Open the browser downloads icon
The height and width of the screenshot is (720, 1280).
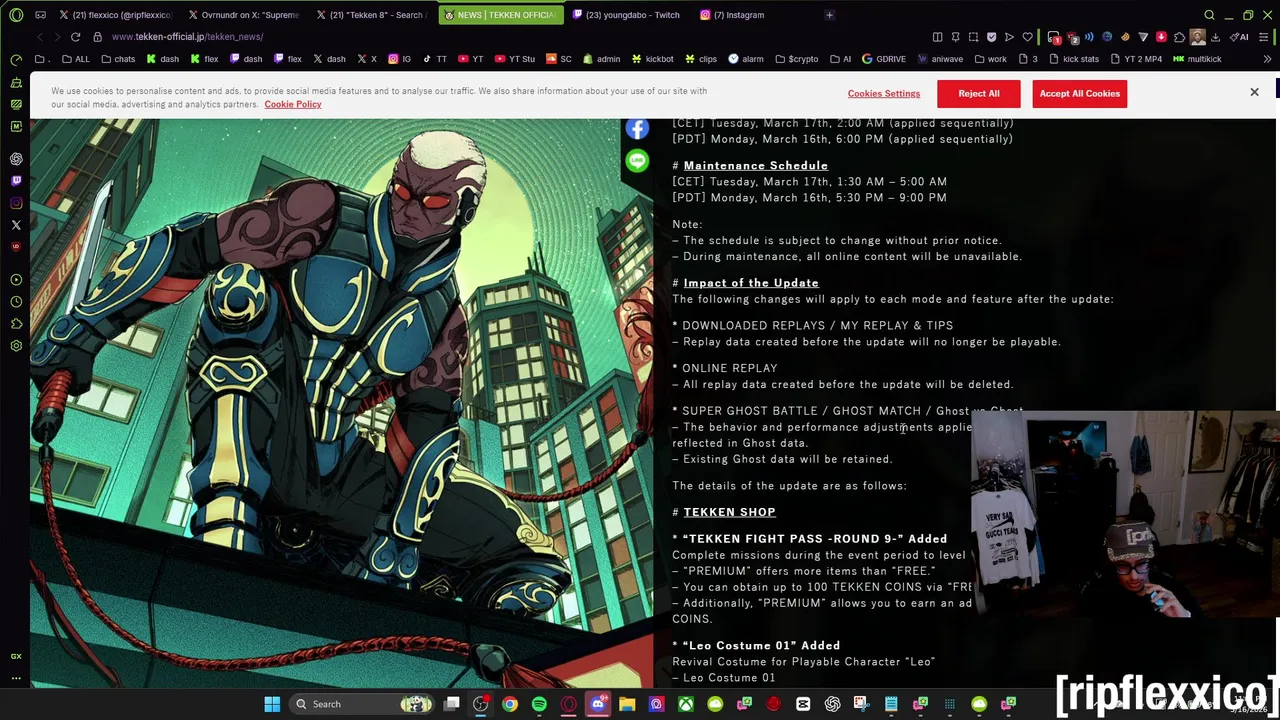1215,37
